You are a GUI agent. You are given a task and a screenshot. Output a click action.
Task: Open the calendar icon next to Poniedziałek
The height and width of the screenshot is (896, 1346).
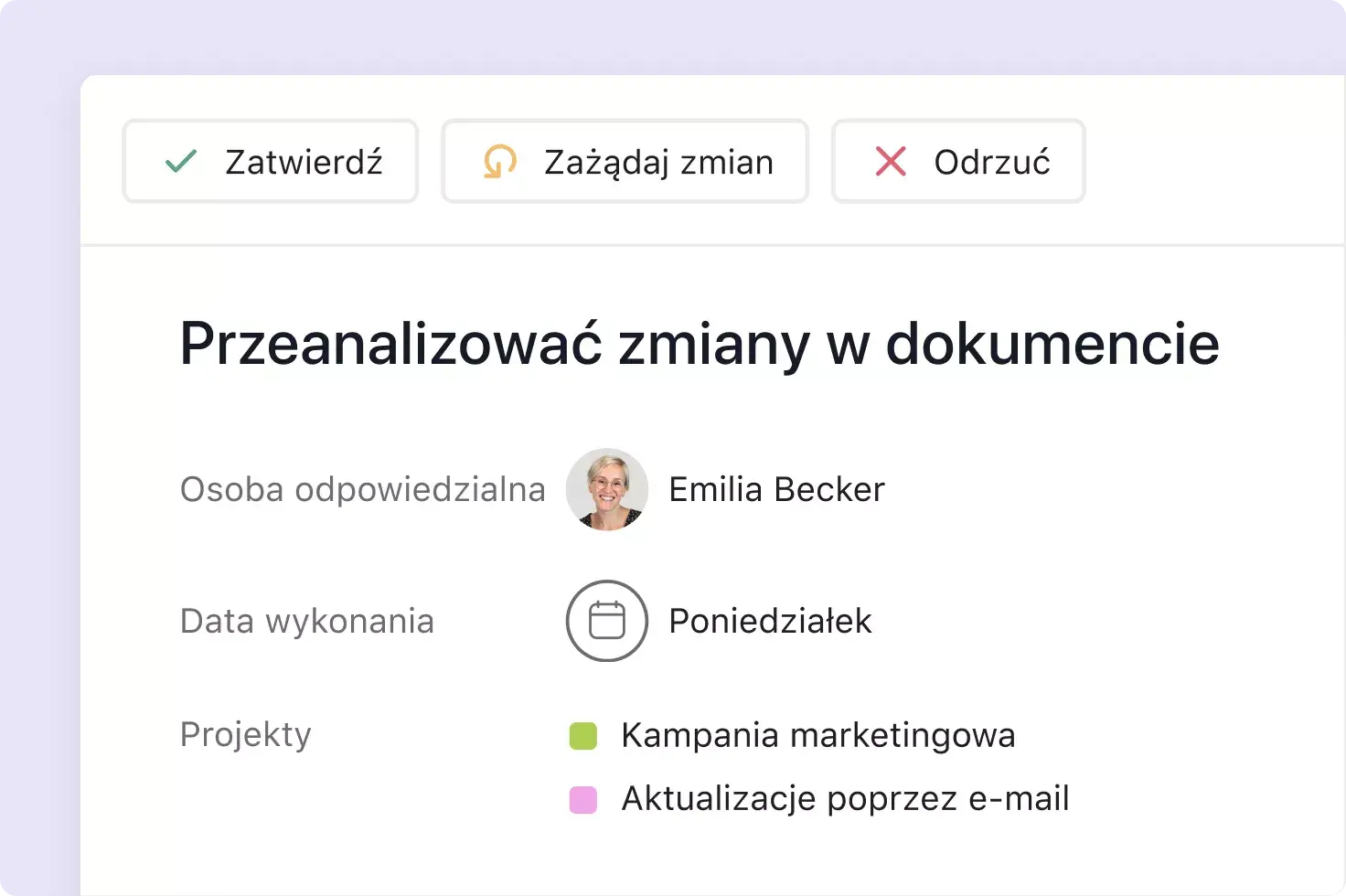pyautogui.click(x=607, y=620)
